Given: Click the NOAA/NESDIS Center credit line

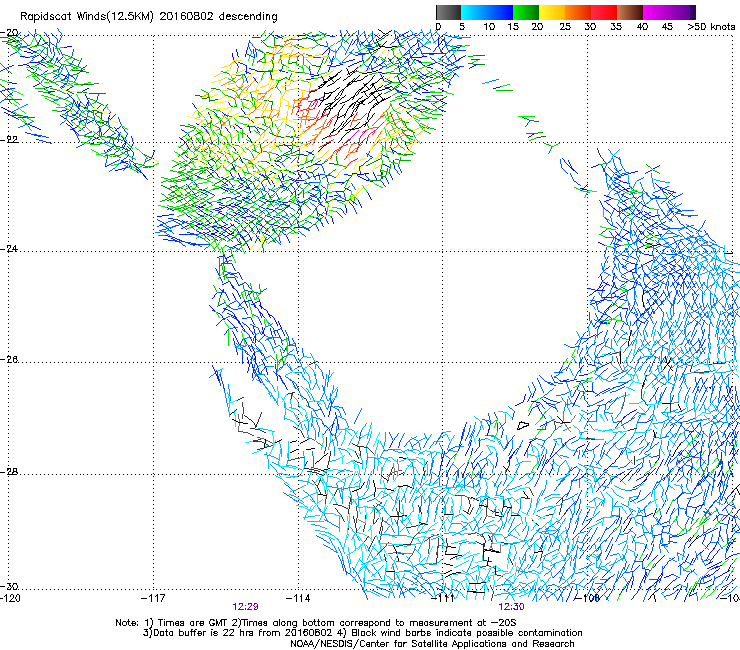Looking at the screenshot, I should pos(432,644).
